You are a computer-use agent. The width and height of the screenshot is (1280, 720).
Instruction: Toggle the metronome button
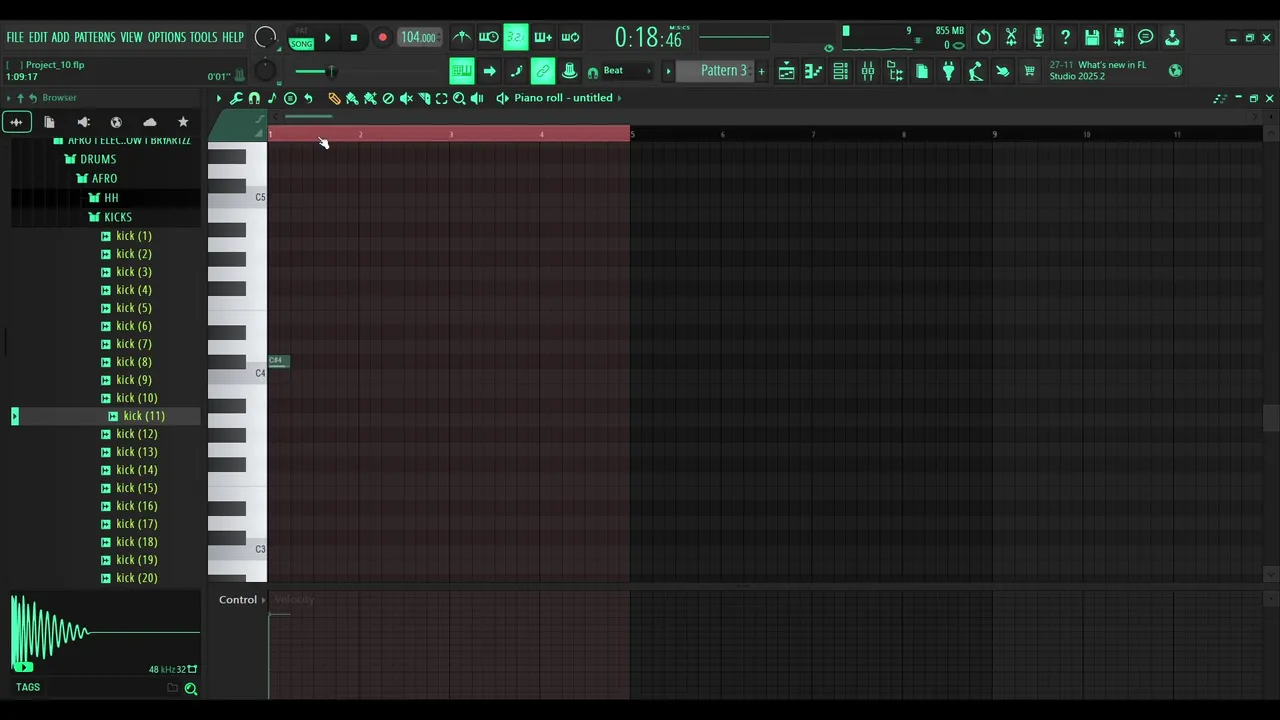click(461, 37)
